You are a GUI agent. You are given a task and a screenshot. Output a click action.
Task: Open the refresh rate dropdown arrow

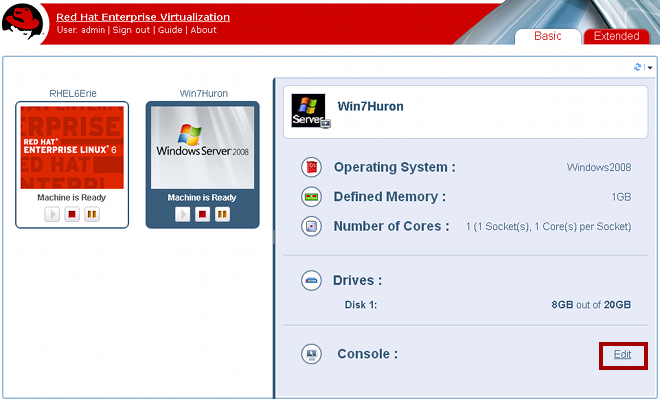[x=650, y=67]
